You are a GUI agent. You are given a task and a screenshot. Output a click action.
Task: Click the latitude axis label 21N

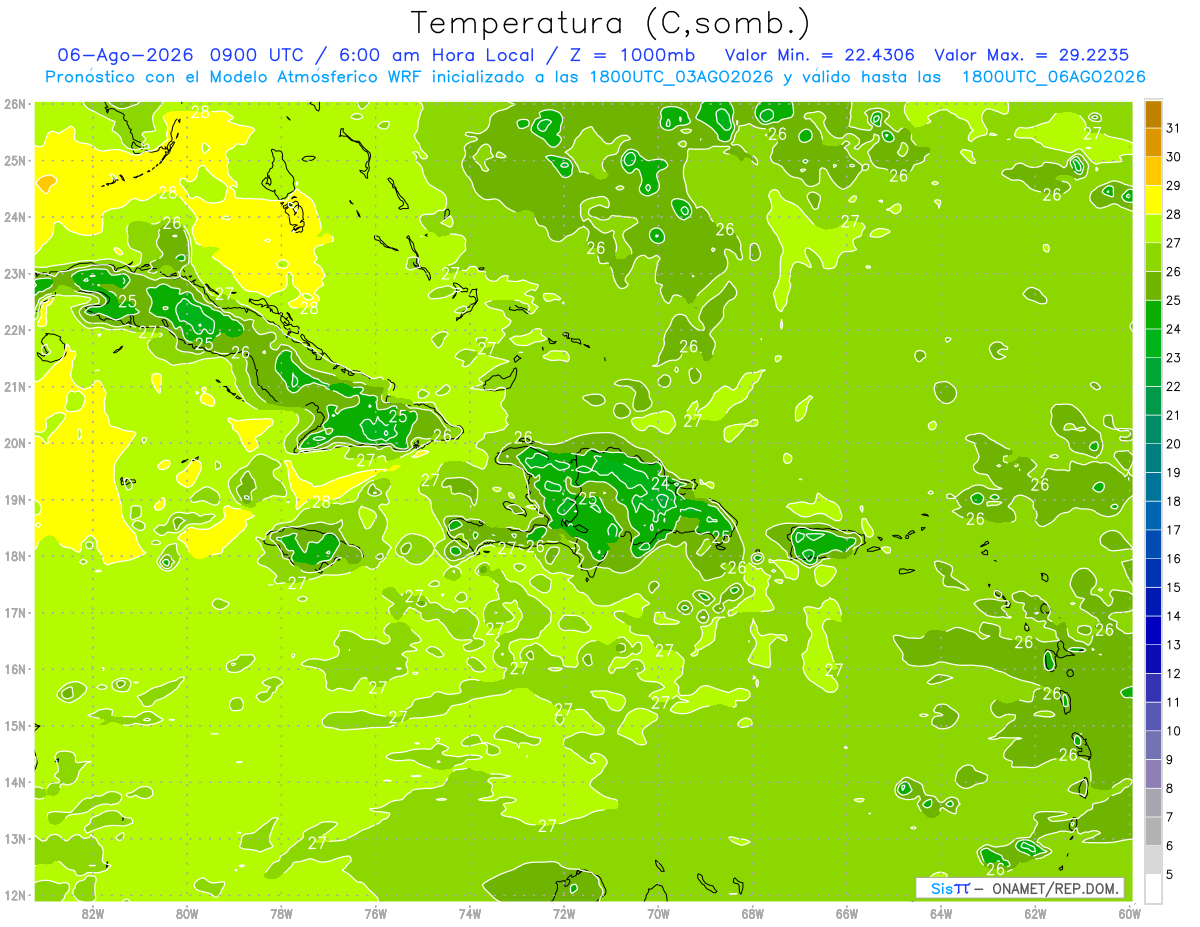click(15, 387)
